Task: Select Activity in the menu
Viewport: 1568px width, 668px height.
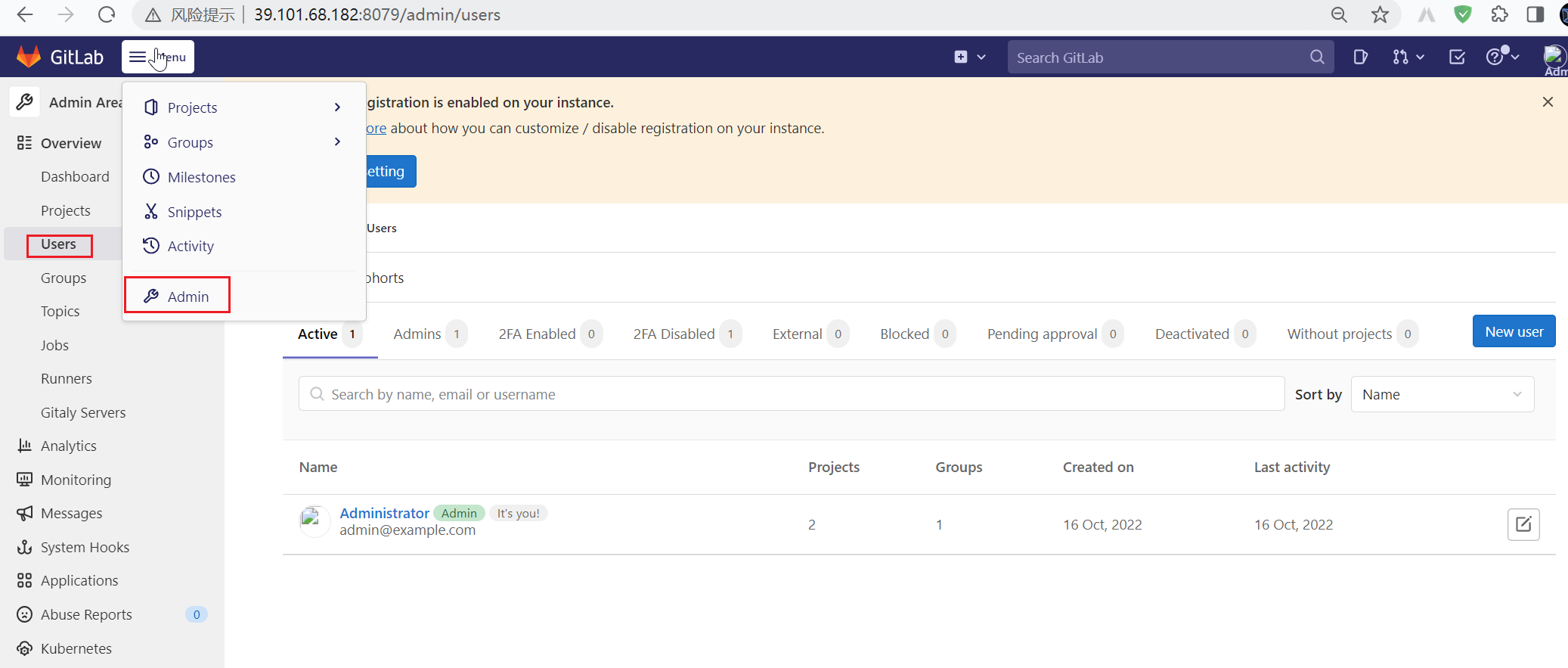Action: point(242,246)
